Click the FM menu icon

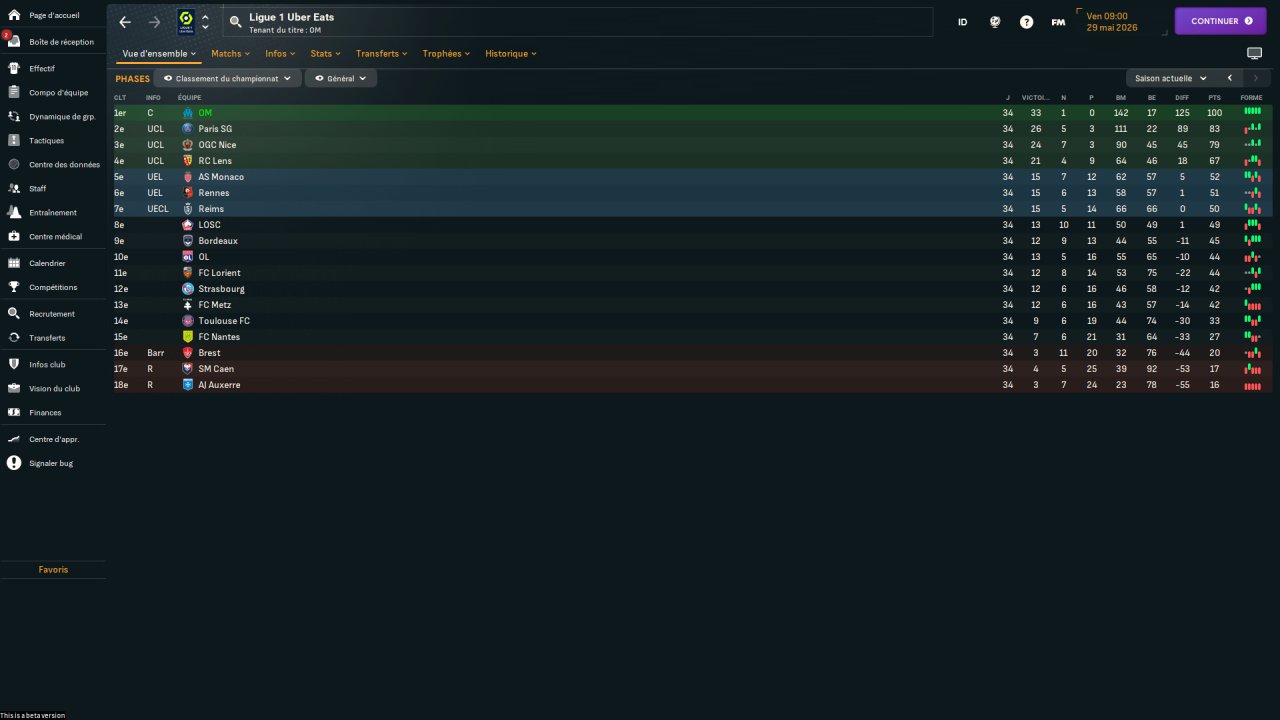click(x=1058, y=22)
